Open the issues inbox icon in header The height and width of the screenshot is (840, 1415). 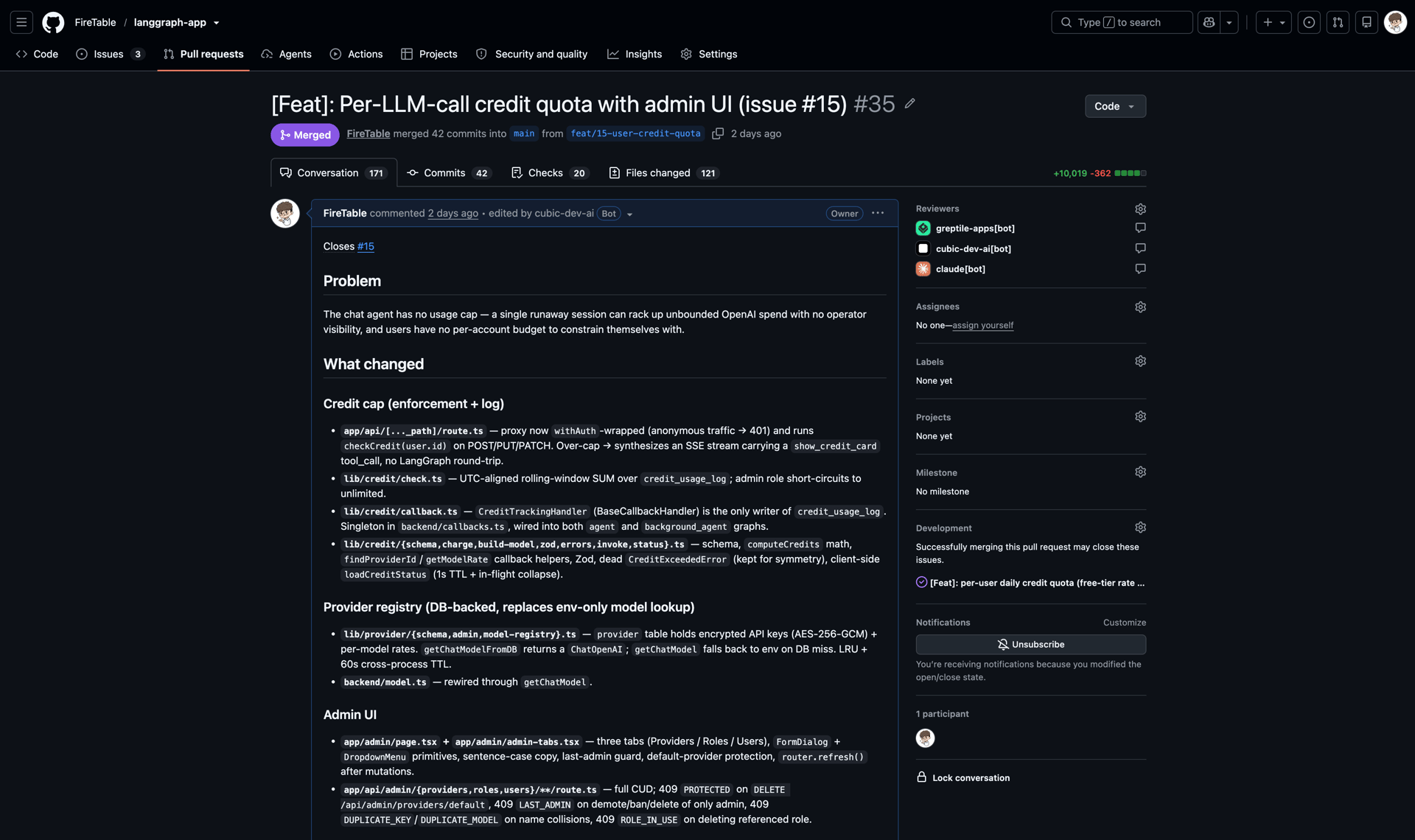click(x=1309, y=22)
